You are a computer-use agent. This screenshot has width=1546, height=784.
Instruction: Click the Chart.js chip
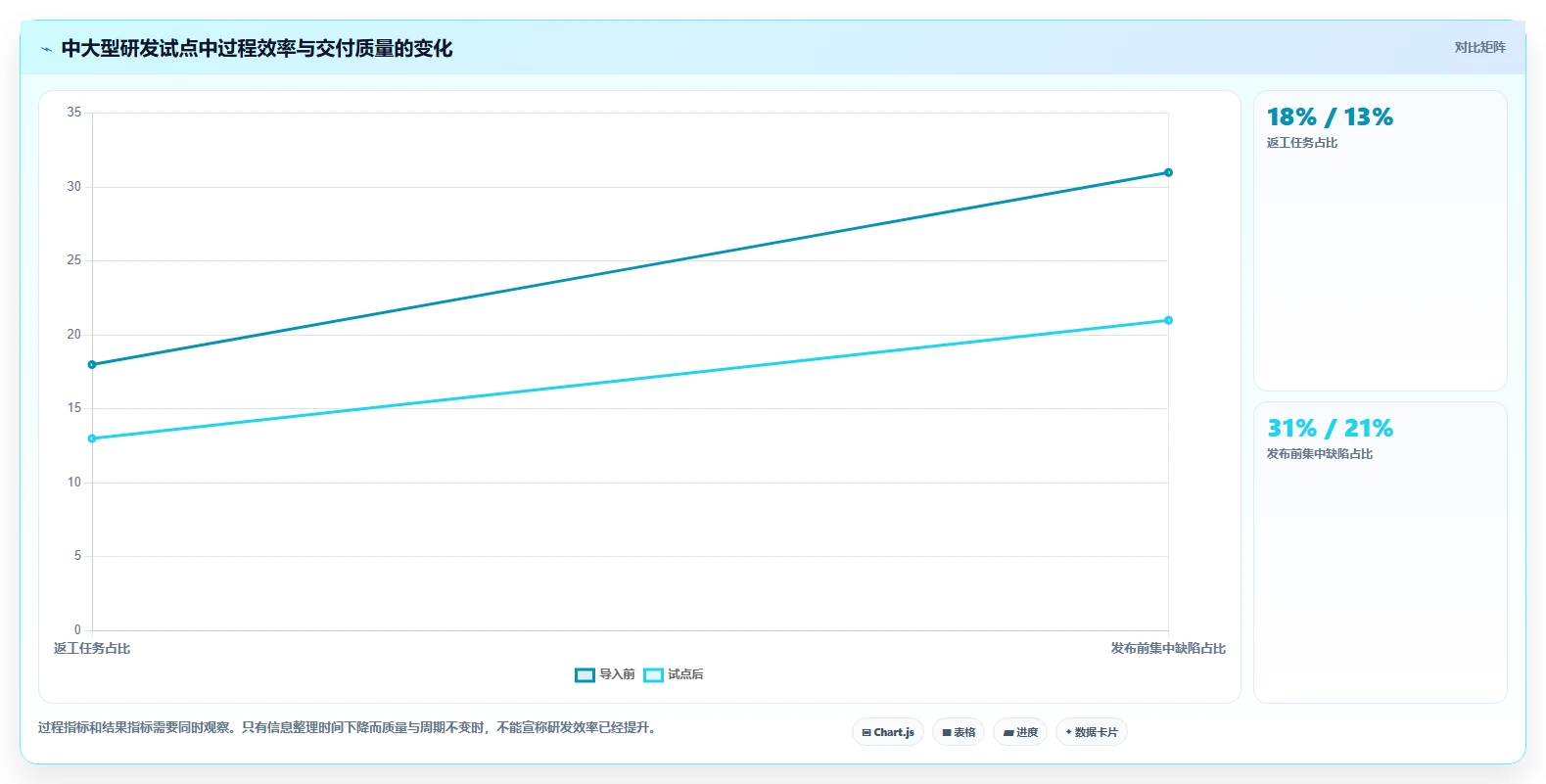pos(888,732)
